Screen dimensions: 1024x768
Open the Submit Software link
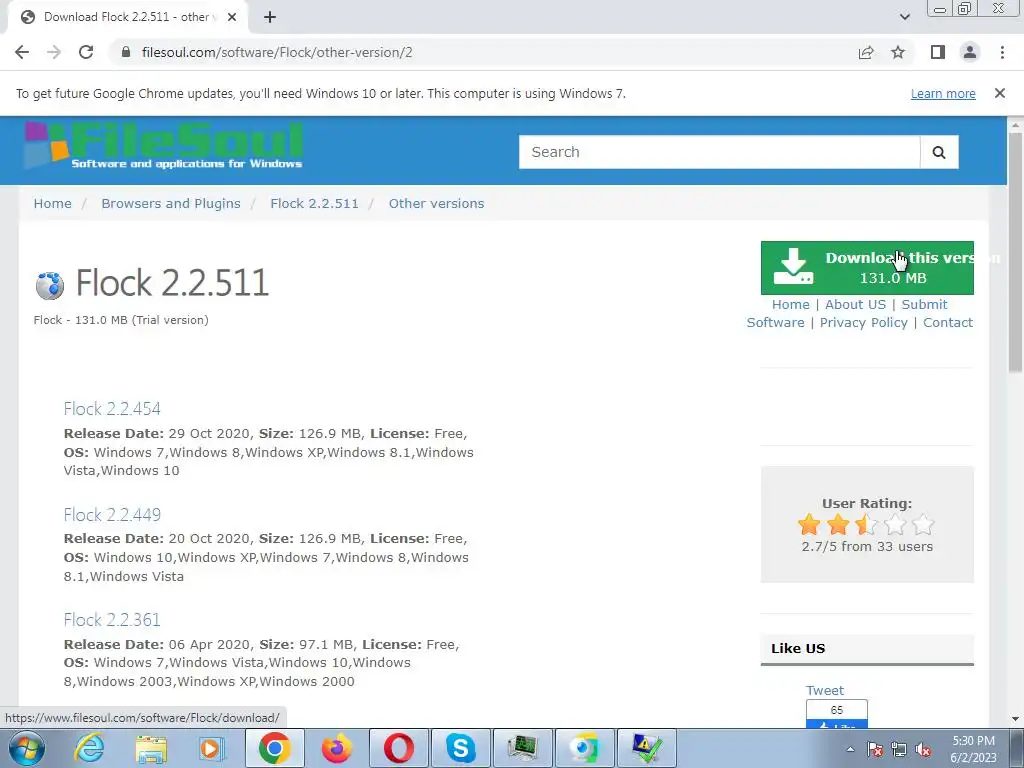pos(924,304)
